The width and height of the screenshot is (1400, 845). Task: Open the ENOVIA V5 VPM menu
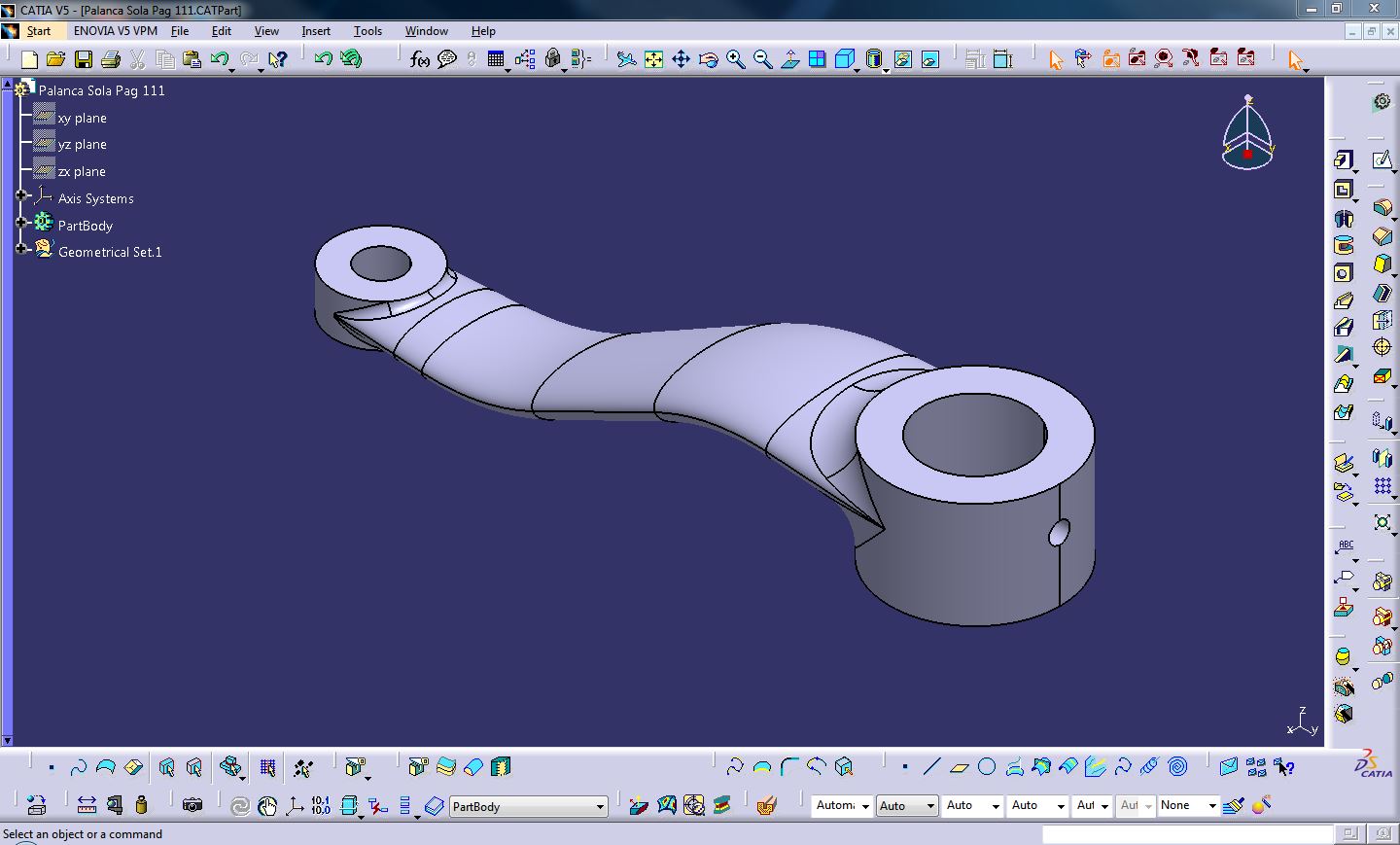pos(115,31)
